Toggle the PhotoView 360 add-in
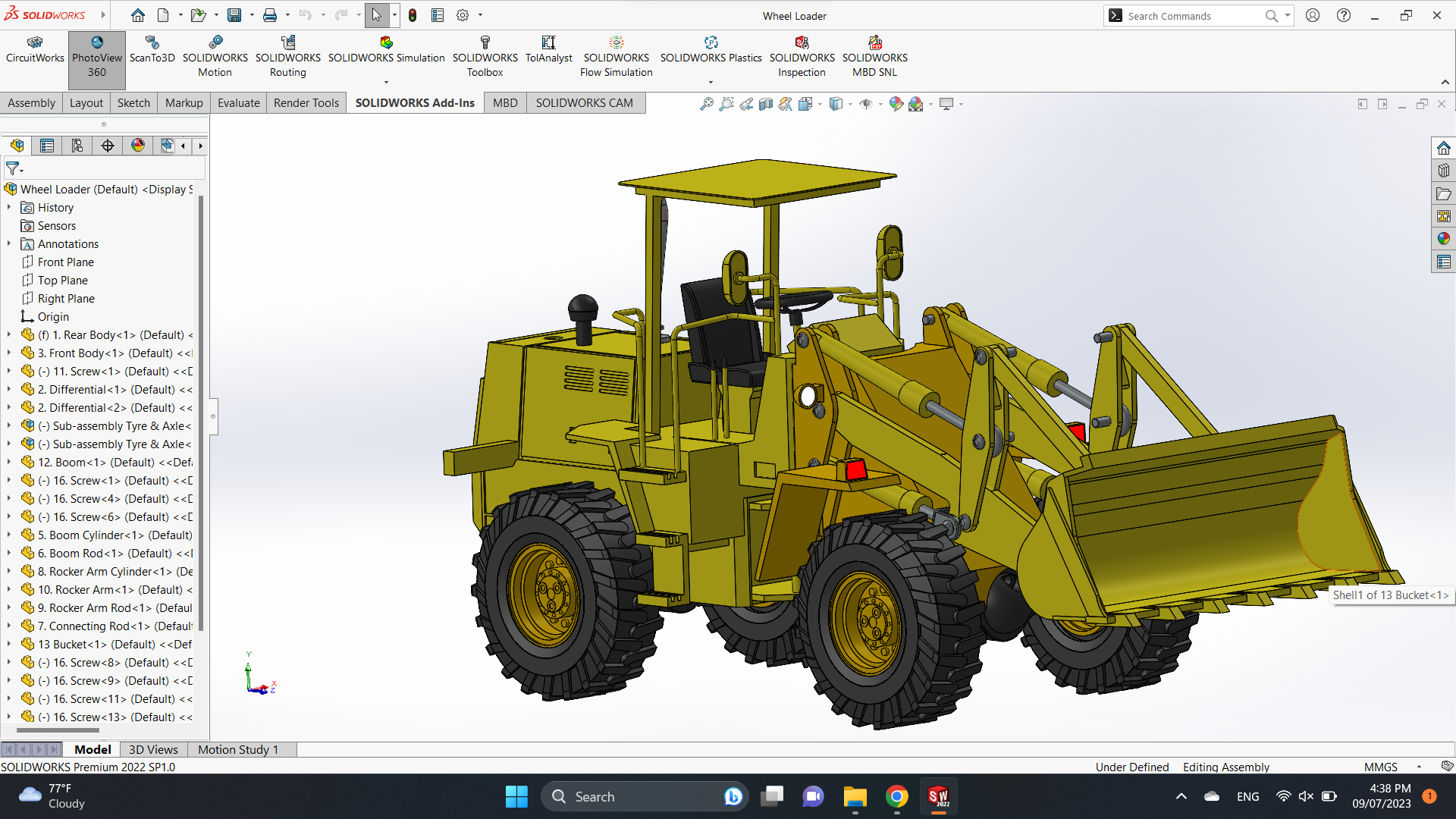Screen dimensions: 1456x819 pos(97,58)
